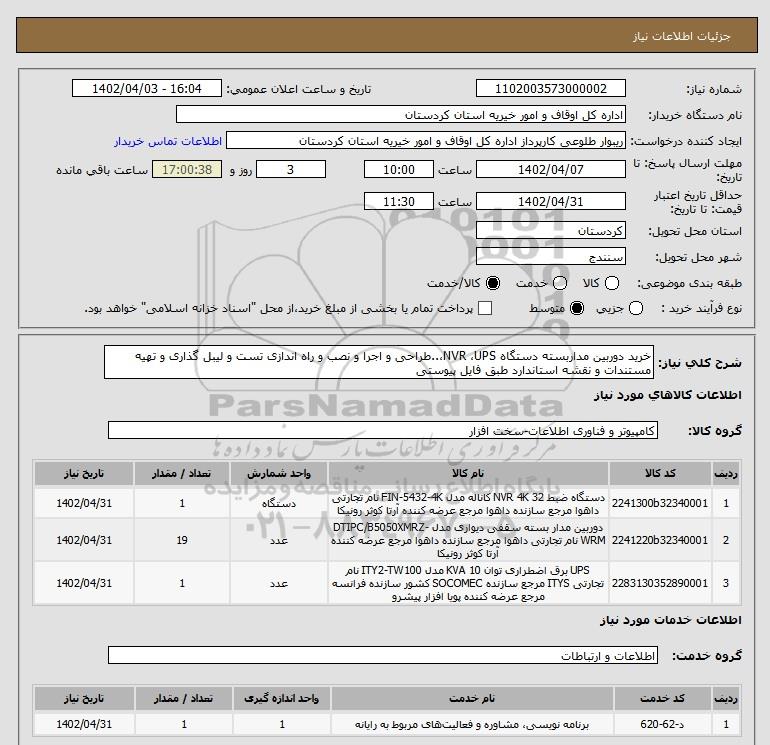Click the اطلاعات خدمات مورد نیاز section heading
The height and width of the screenshot is (745, 770).
[x=670, y=620]
